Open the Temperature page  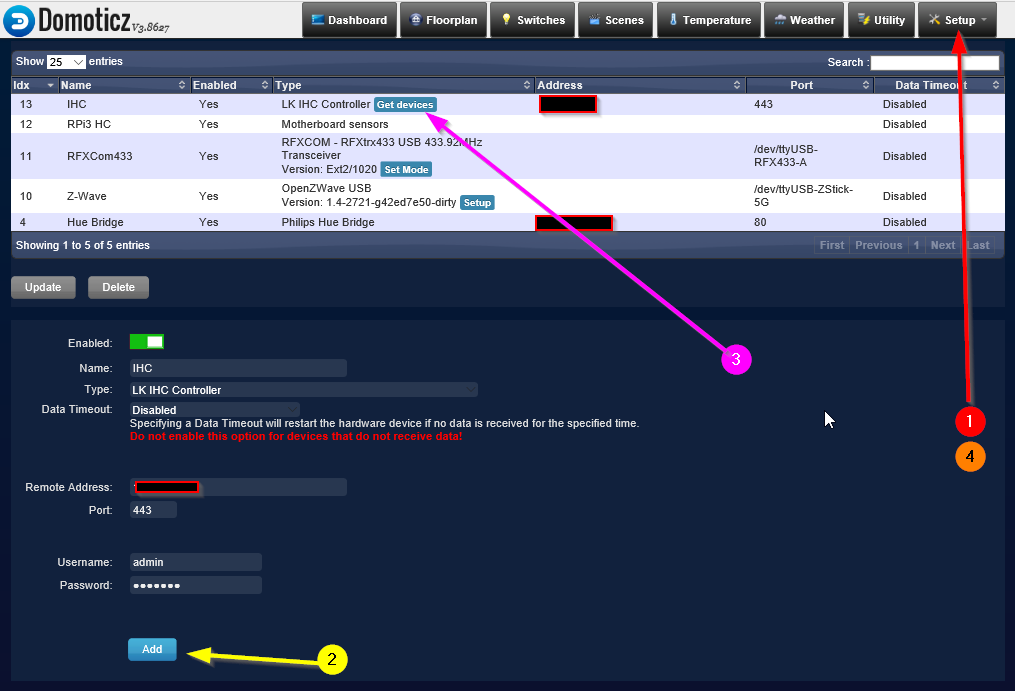tap(708, 20)
